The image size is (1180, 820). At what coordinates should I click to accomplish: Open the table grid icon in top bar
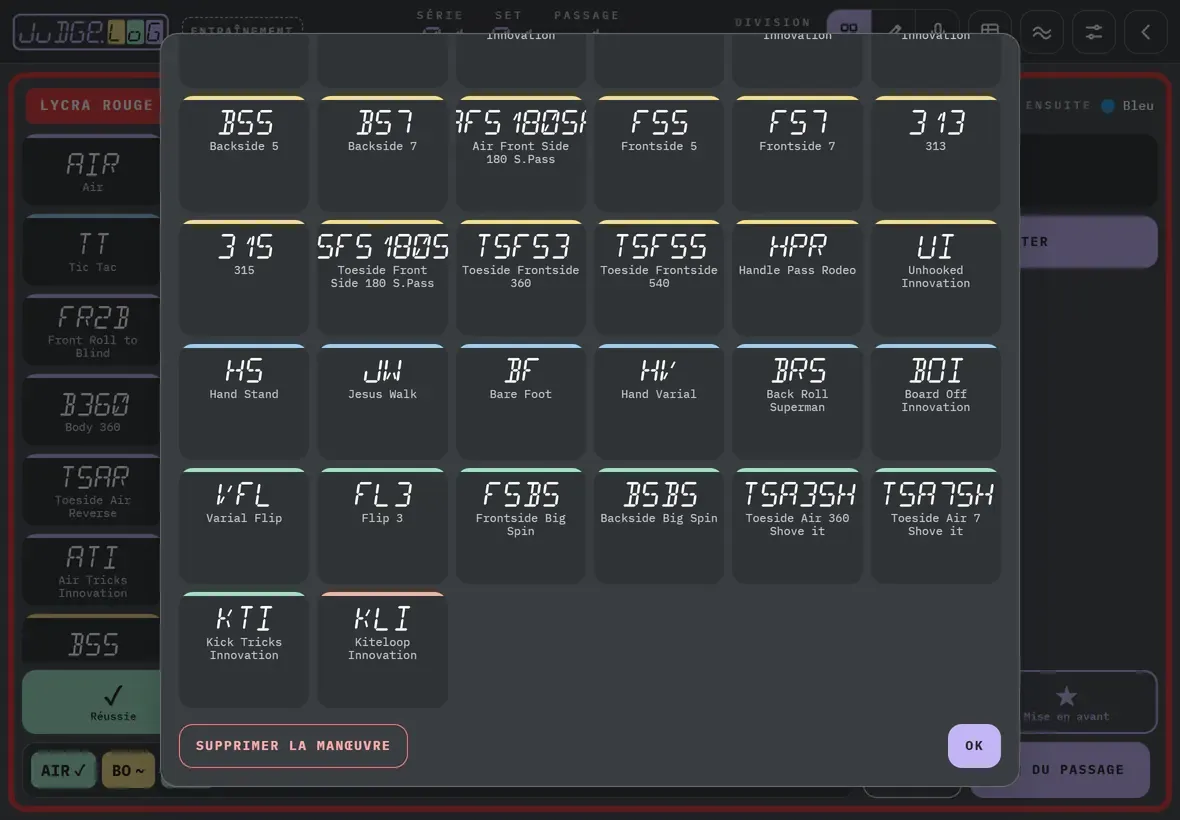tap(990, 32)
